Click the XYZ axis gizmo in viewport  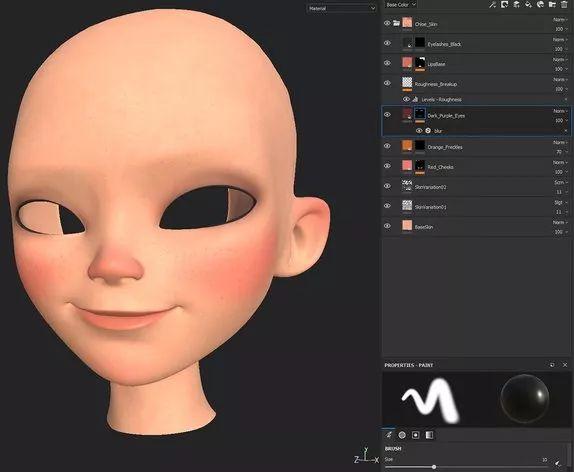point(366,456)
